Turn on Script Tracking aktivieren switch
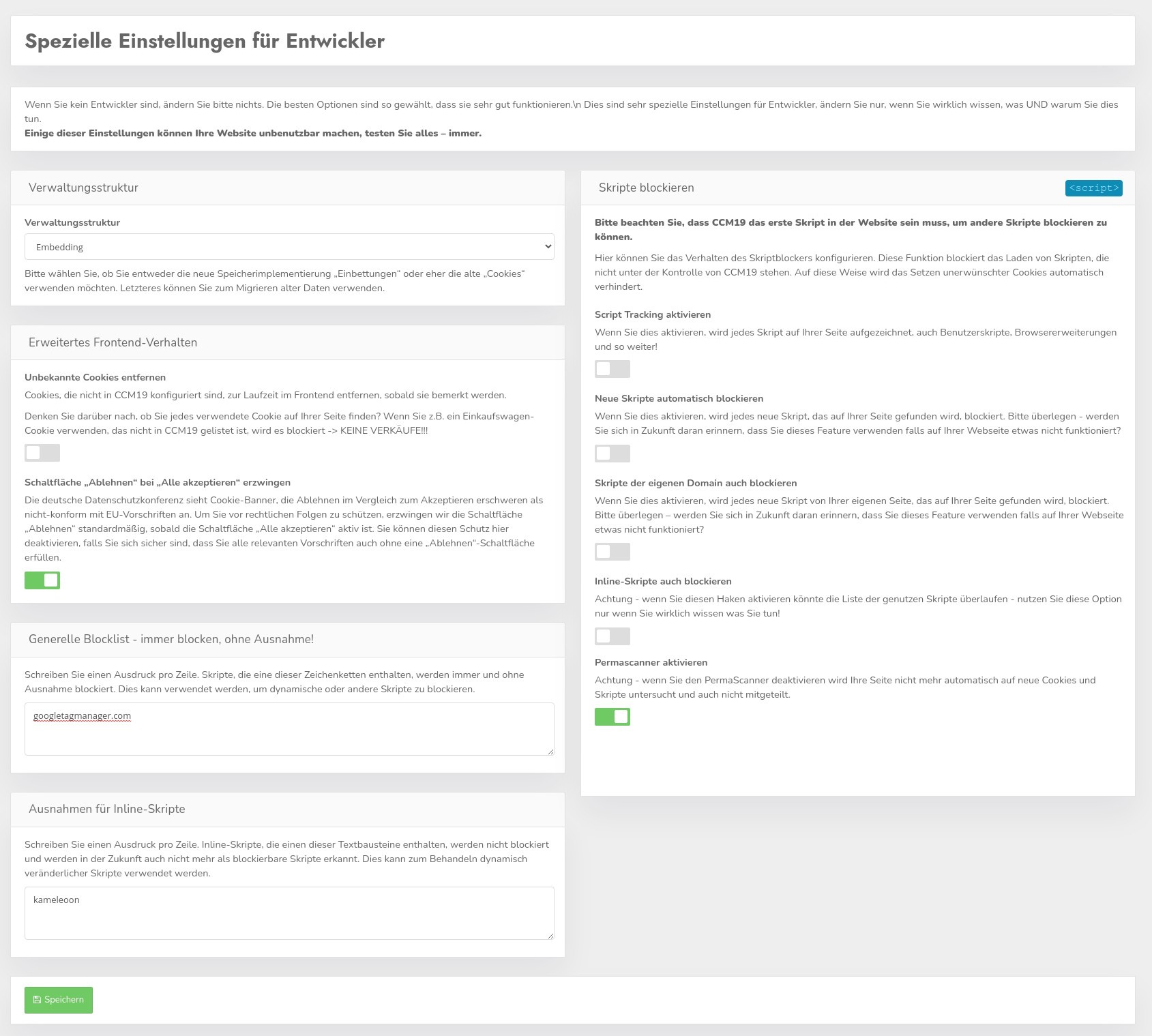Screen dimensions: 1152x1036 [x=612, y=369]
